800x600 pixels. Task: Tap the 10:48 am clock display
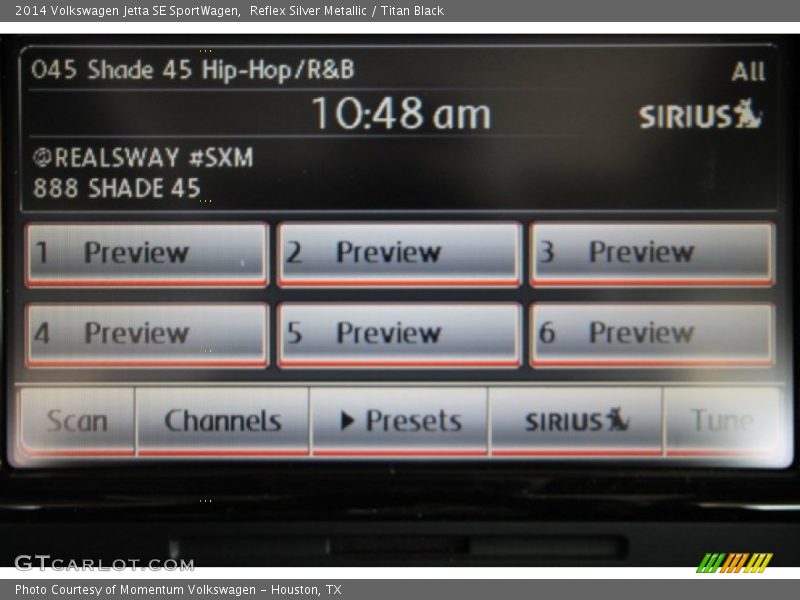point(401,113)
